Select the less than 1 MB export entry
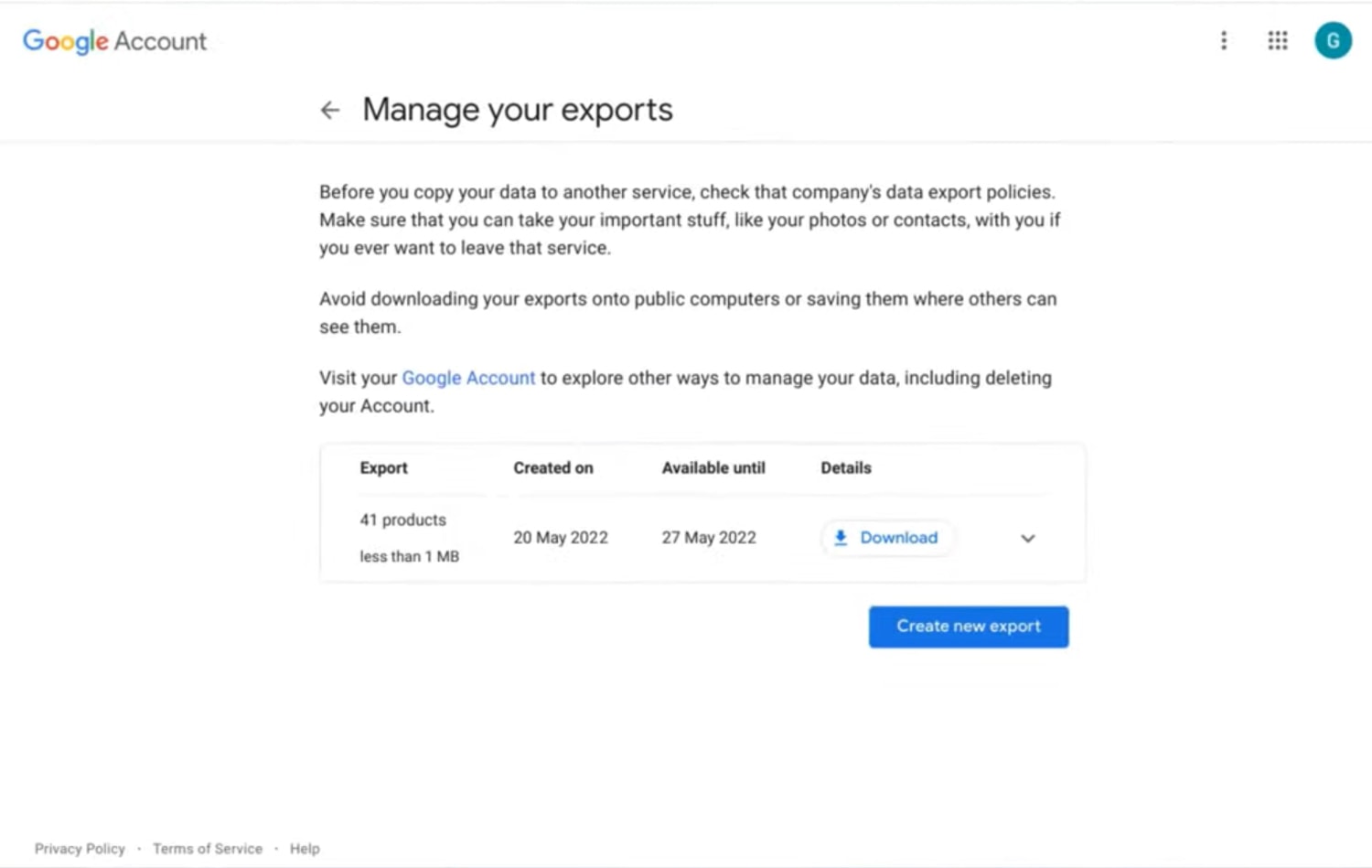Screen dimensions: 1372x868 point(409,556)
